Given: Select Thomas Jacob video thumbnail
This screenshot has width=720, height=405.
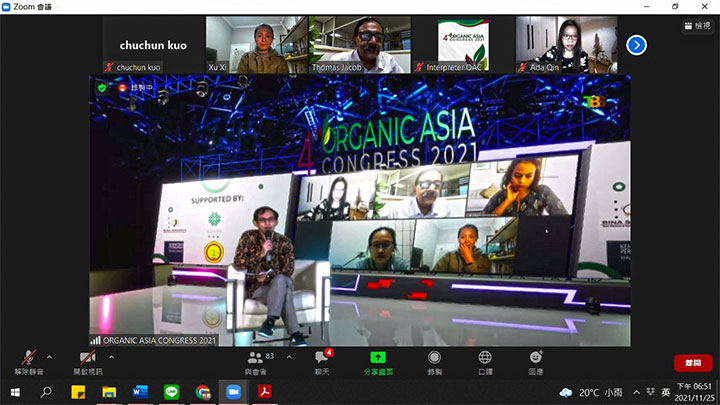Looking at the screenshot, I should click(360, 45).
